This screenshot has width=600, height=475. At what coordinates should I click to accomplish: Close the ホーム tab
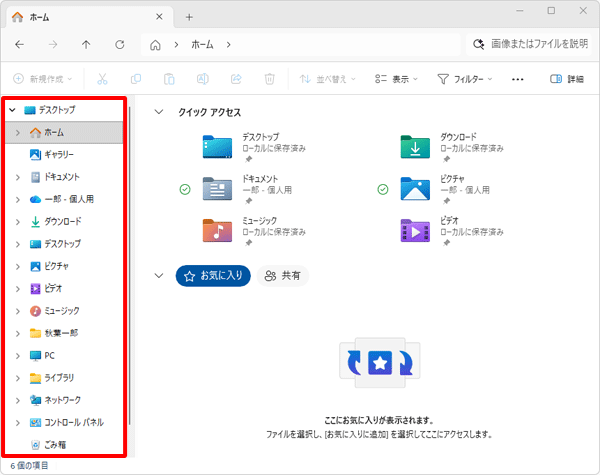159,17
